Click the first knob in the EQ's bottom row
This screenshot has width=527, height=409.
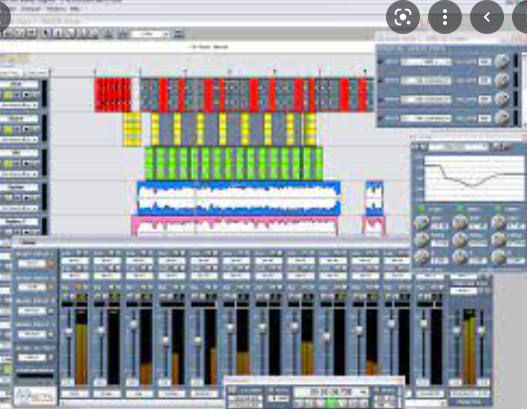421,257
